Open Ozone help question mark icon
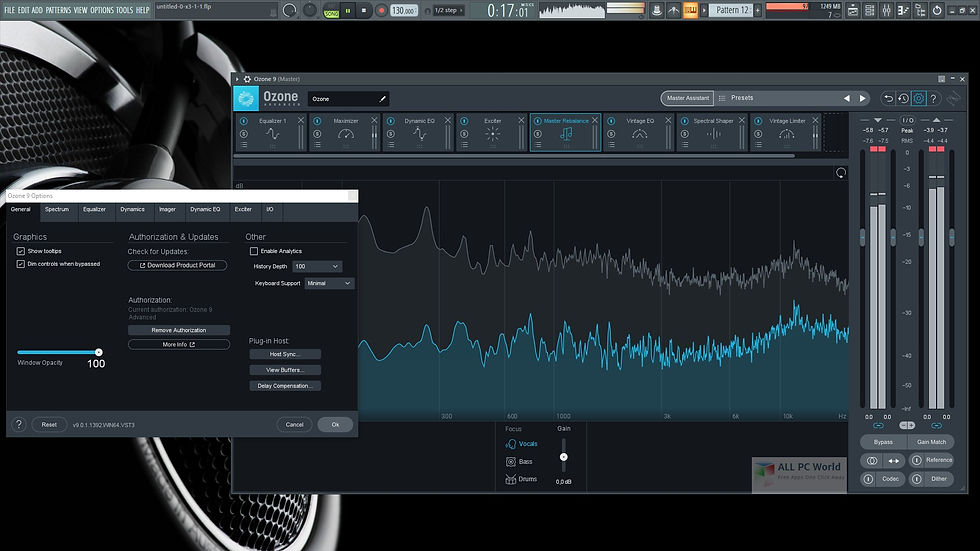The image size is (980, 551). click(934, 98)
